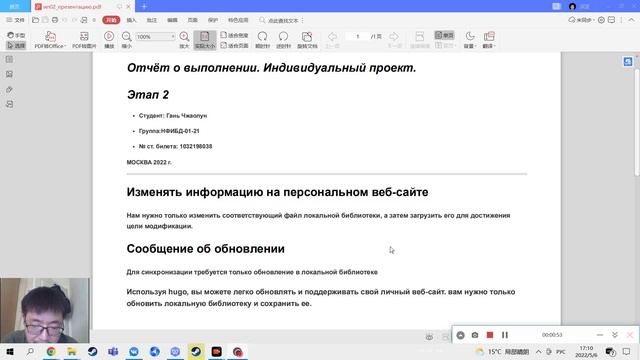Open the fourth left sidebar panel icon
640x360 pixels.
pyautogui.click(x=9, y=104)
